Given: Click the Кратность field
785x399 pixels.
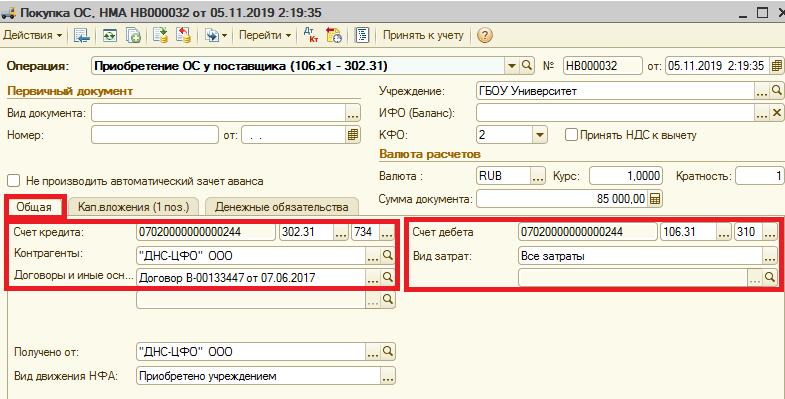Looking at the screenshot, I should (x=759, y=176).
